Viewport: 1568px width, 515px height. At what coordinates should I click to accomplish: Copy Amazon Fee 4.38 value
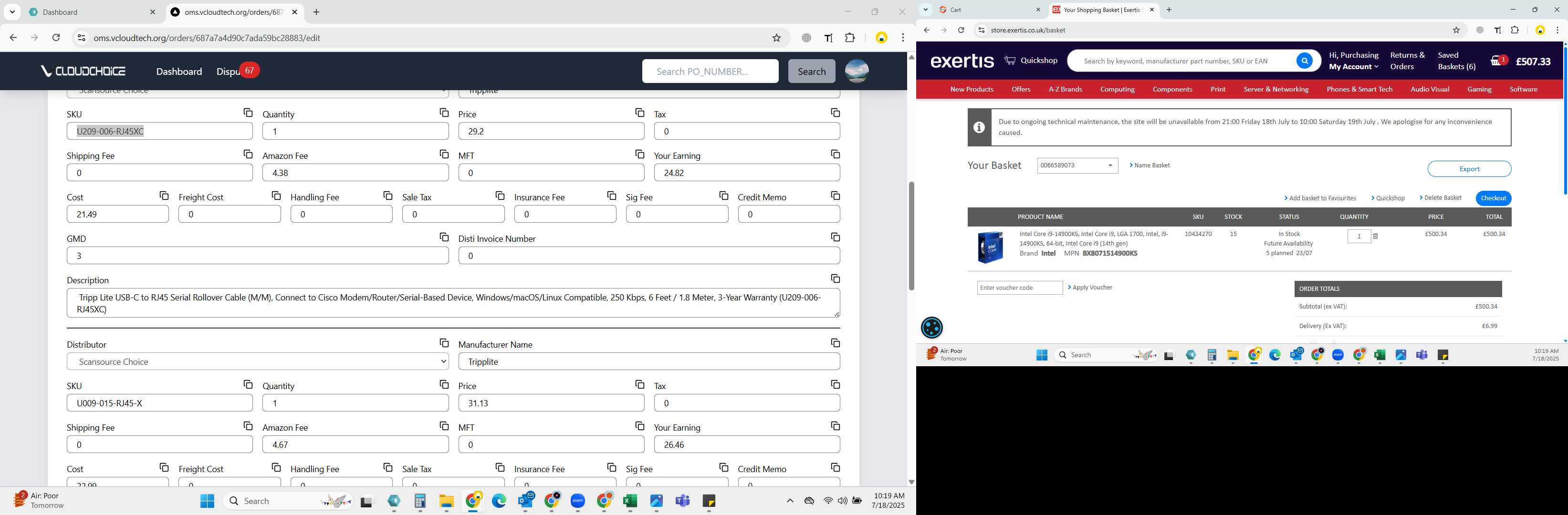(444, 154)
